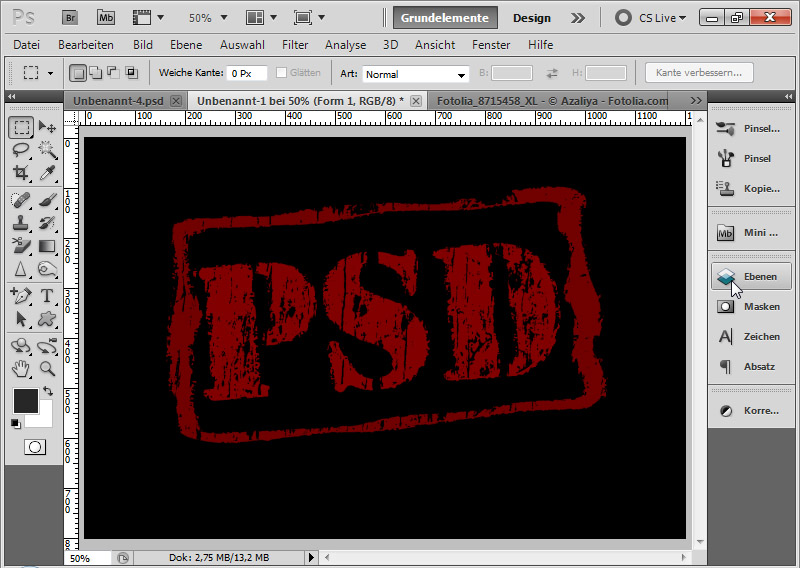Select the Path Selection tool
Image resolution: width=800 pixels, height=568 pixels.
point(21,319)
